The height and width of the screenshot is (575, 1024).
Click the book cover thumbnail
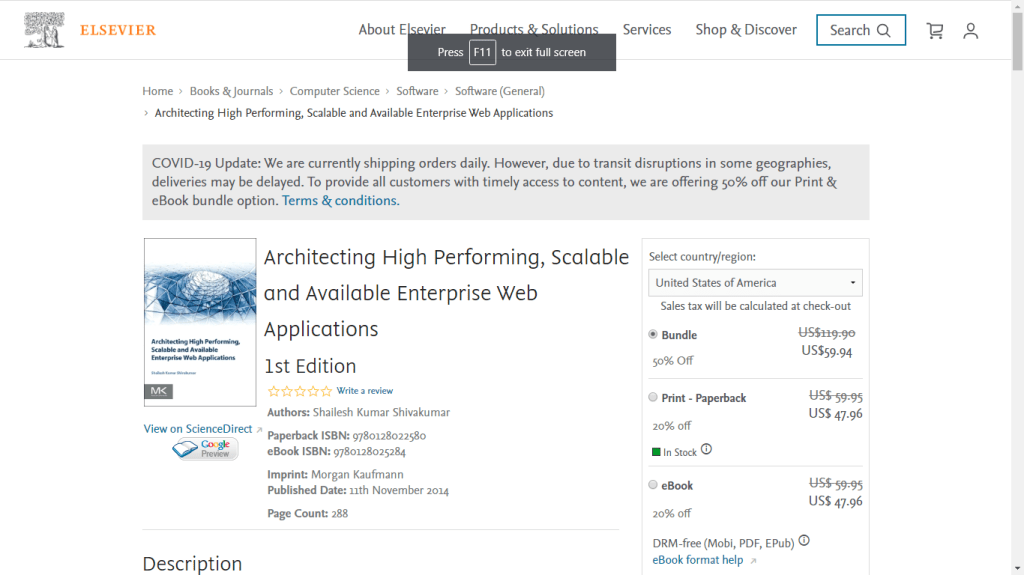pos(200,321)
